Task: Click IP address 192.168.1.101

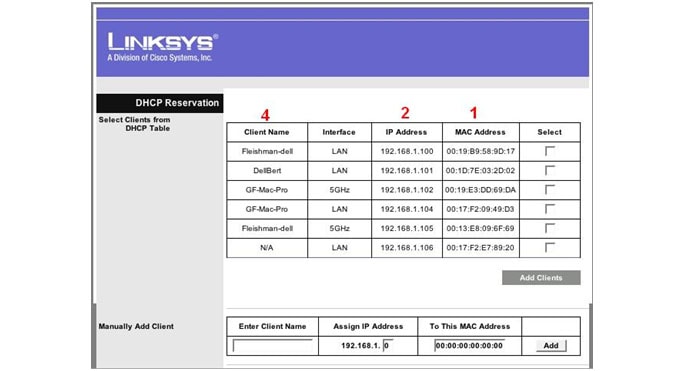Action: [407, 171]
